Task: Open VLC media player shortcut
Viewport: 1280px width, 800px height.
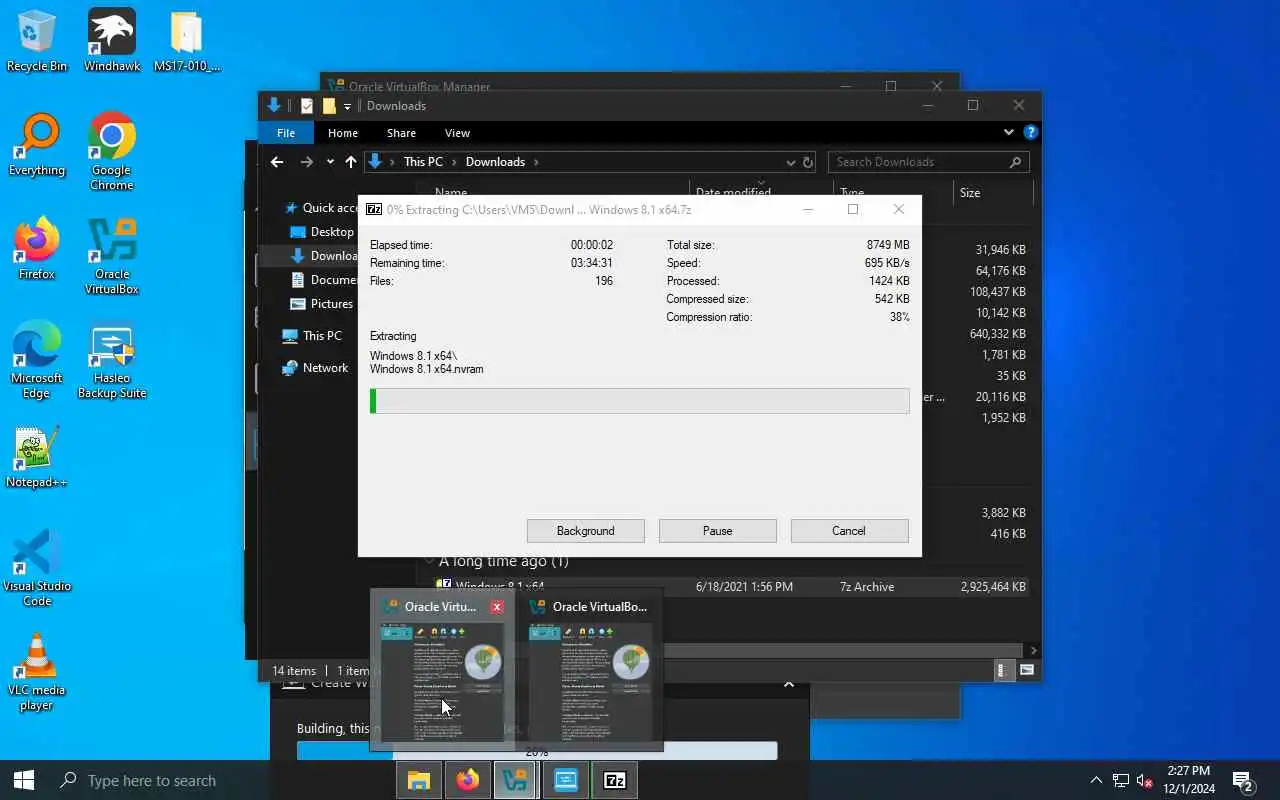Action: tap(37, 673)
